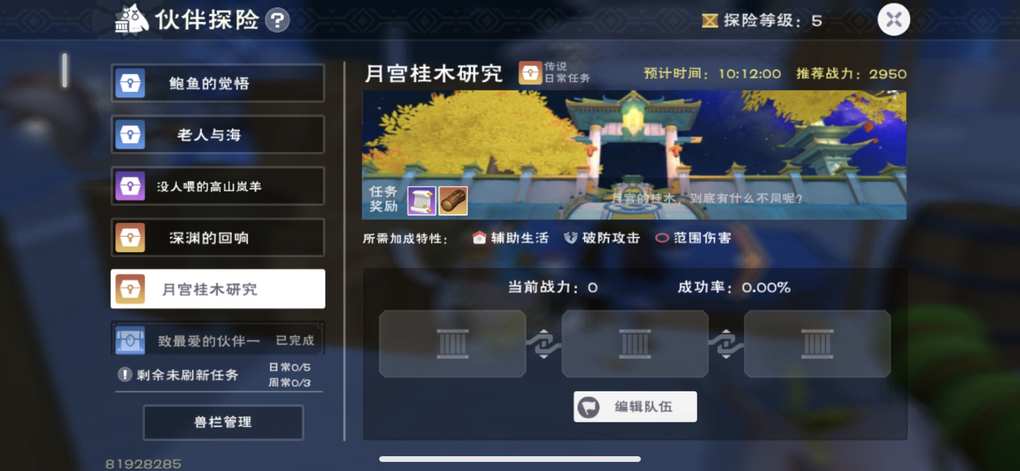1020x471 pixels.
Task: Click the wood log reward icon
Action: (453, 200)
